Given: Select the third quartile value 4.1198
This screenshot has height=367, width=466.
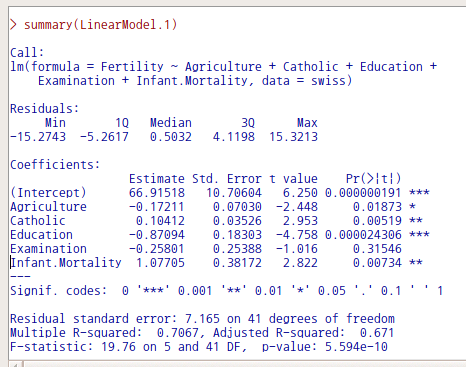Looking at the screenshot, I should 234,137.
